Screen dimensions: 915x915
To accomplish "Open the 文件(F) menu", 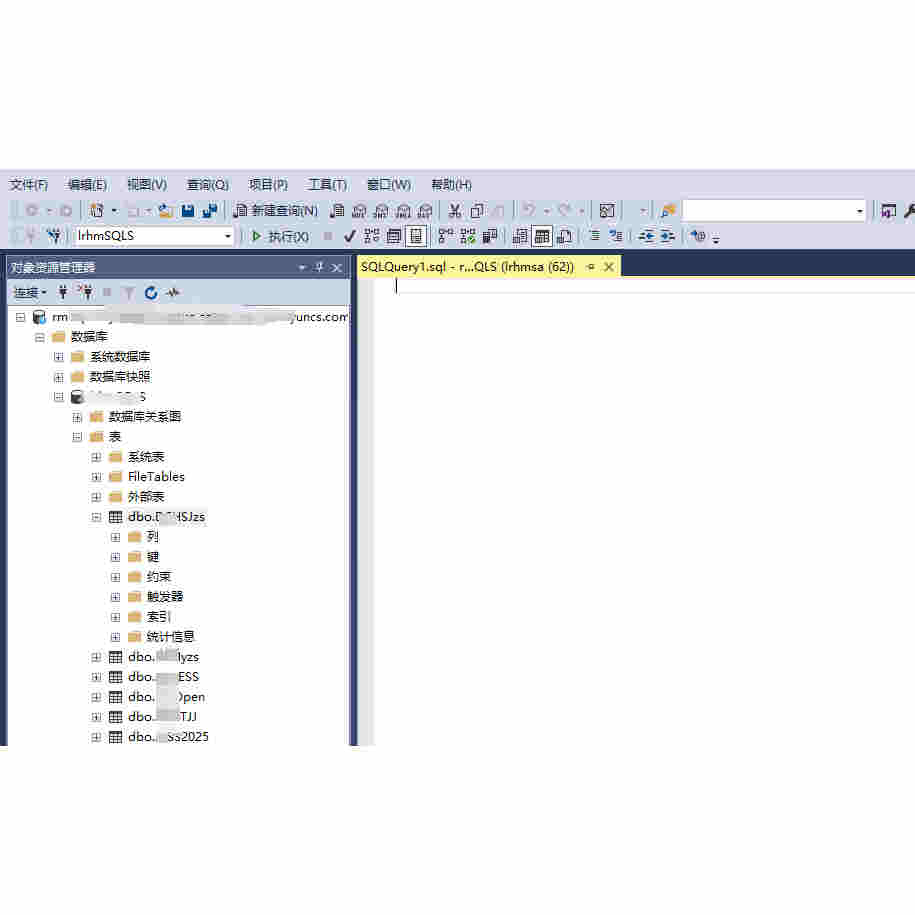I will tap(29, 185).
